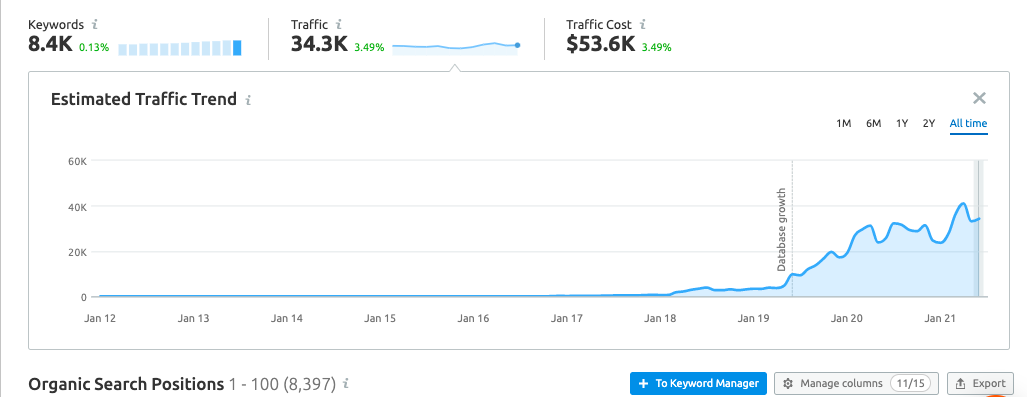The height and width of the screenshot is (397, 1027).
Task: Click the plus icon on To Keyword Manager
Action: pyautogui.click(x=643, y=383)
